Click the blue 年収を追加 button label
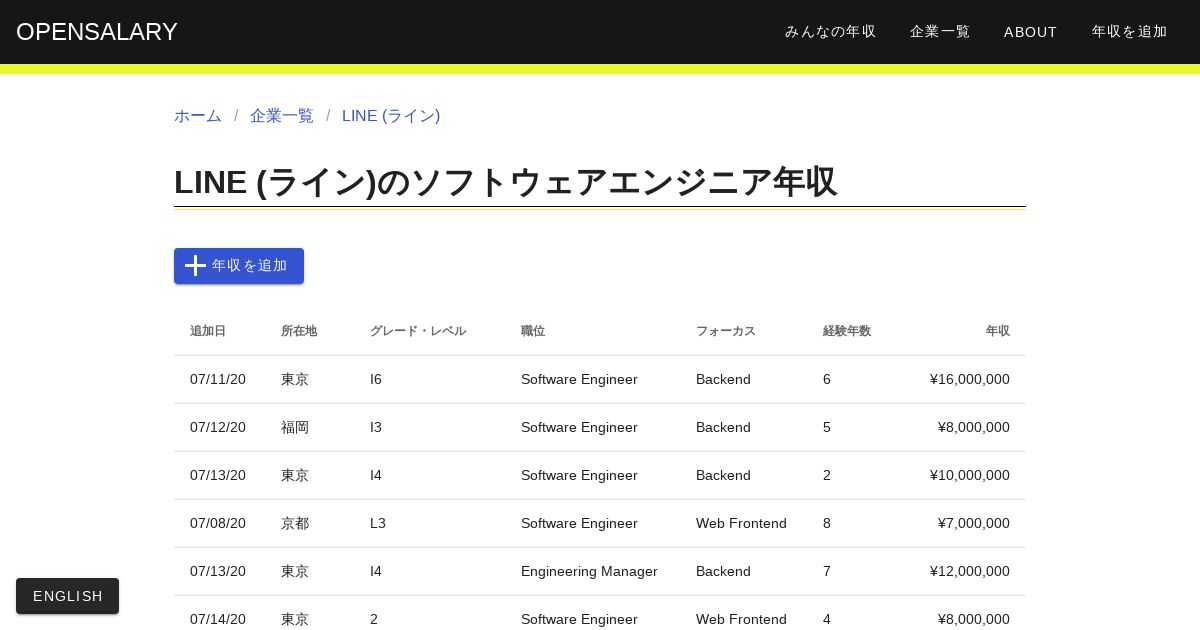1200x630 pixels. (250, 266)
